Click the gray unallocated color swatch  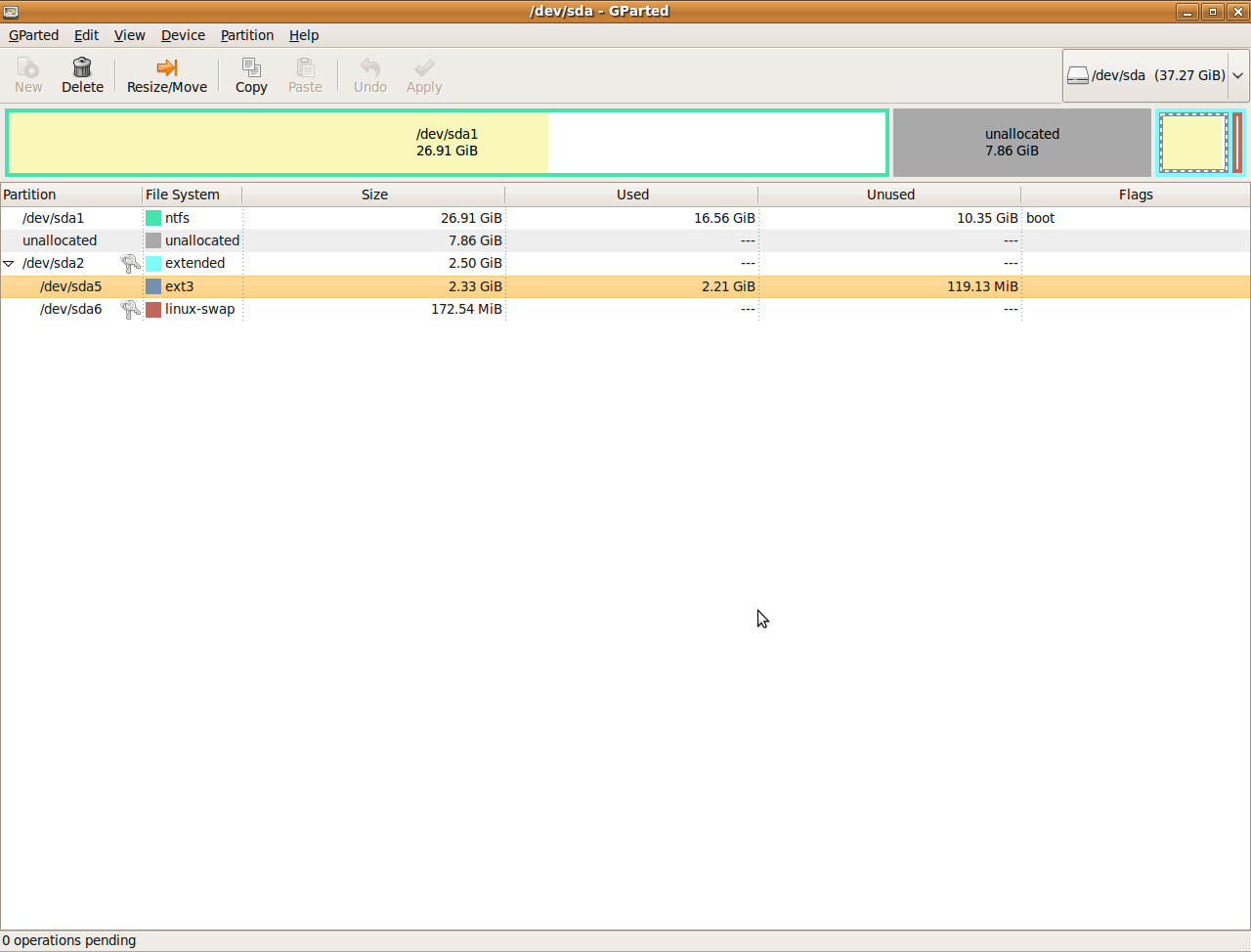[153, 240]
